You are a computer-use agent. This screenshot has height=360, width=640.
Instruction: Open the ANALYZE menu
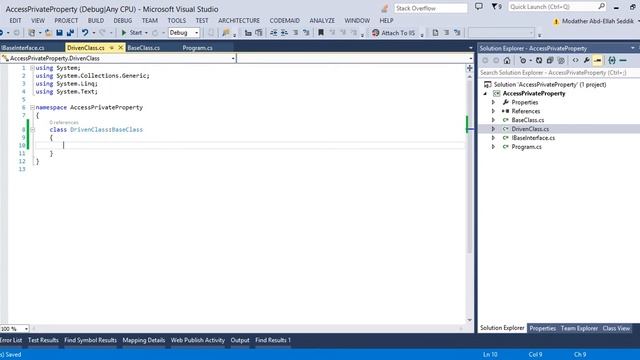pos(322,20)
